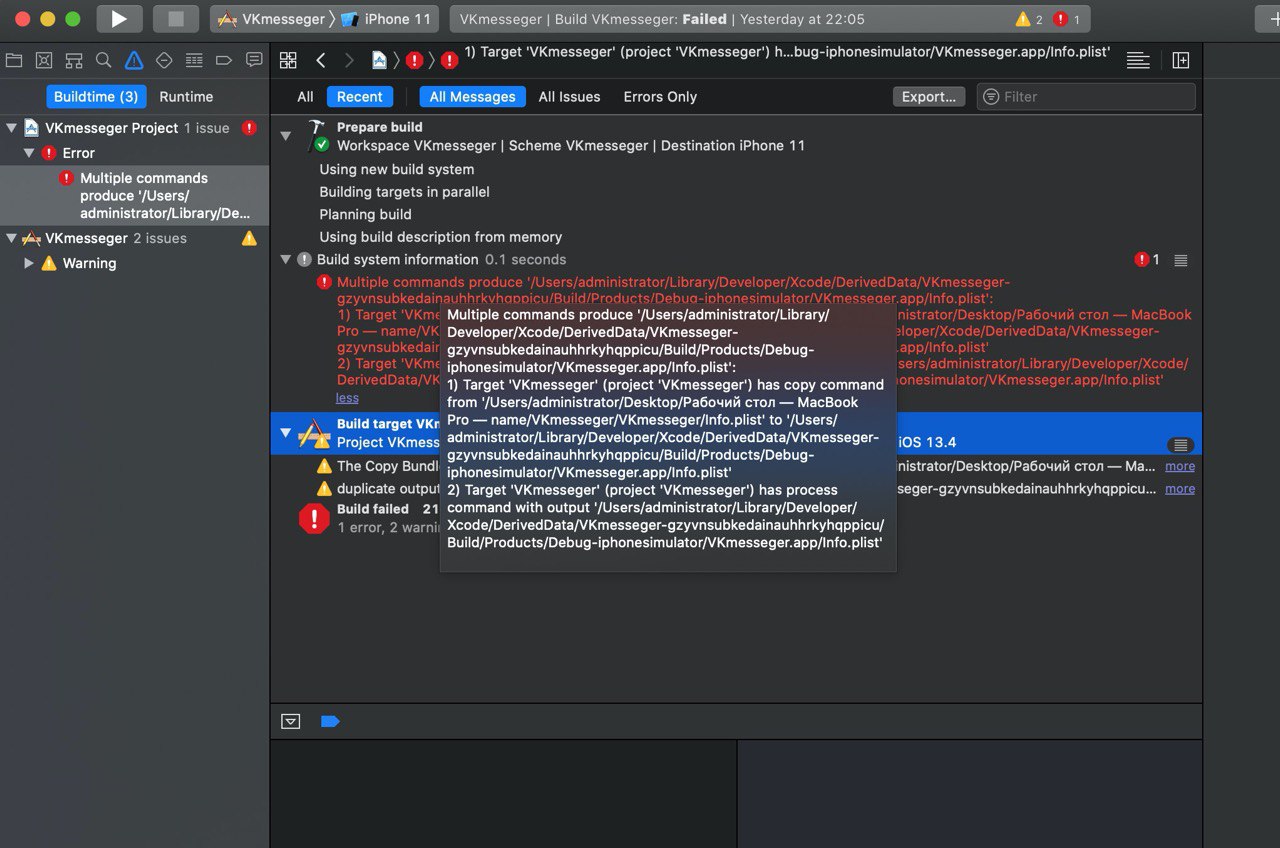Click 'more' on Copy Bundle warning

[1180, 466]
